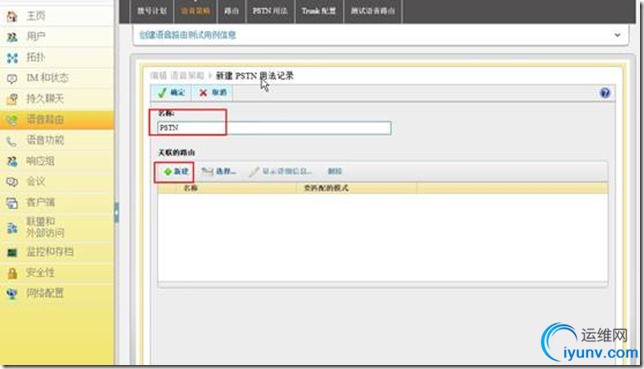Open 会议 in the left navigation

point(57,182)
